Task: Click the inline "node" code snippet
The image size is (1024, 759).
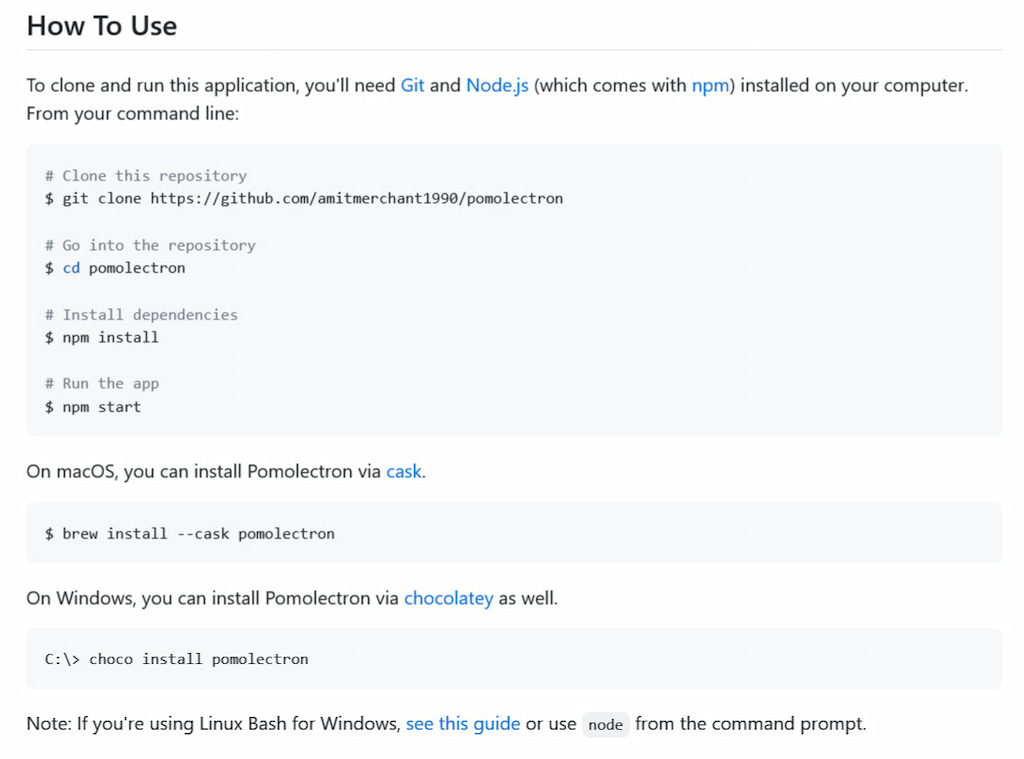Action: pos(606,725)
